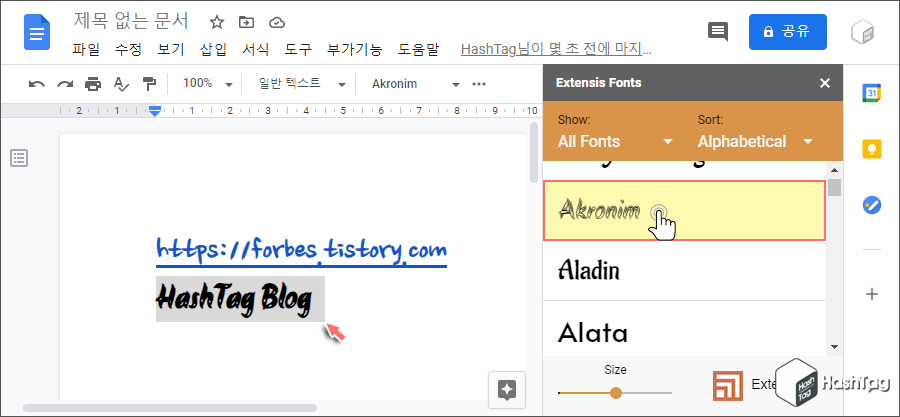900x417 pixels.
Task: Click the Explore button in corner
Action: (x=507, y=389)
